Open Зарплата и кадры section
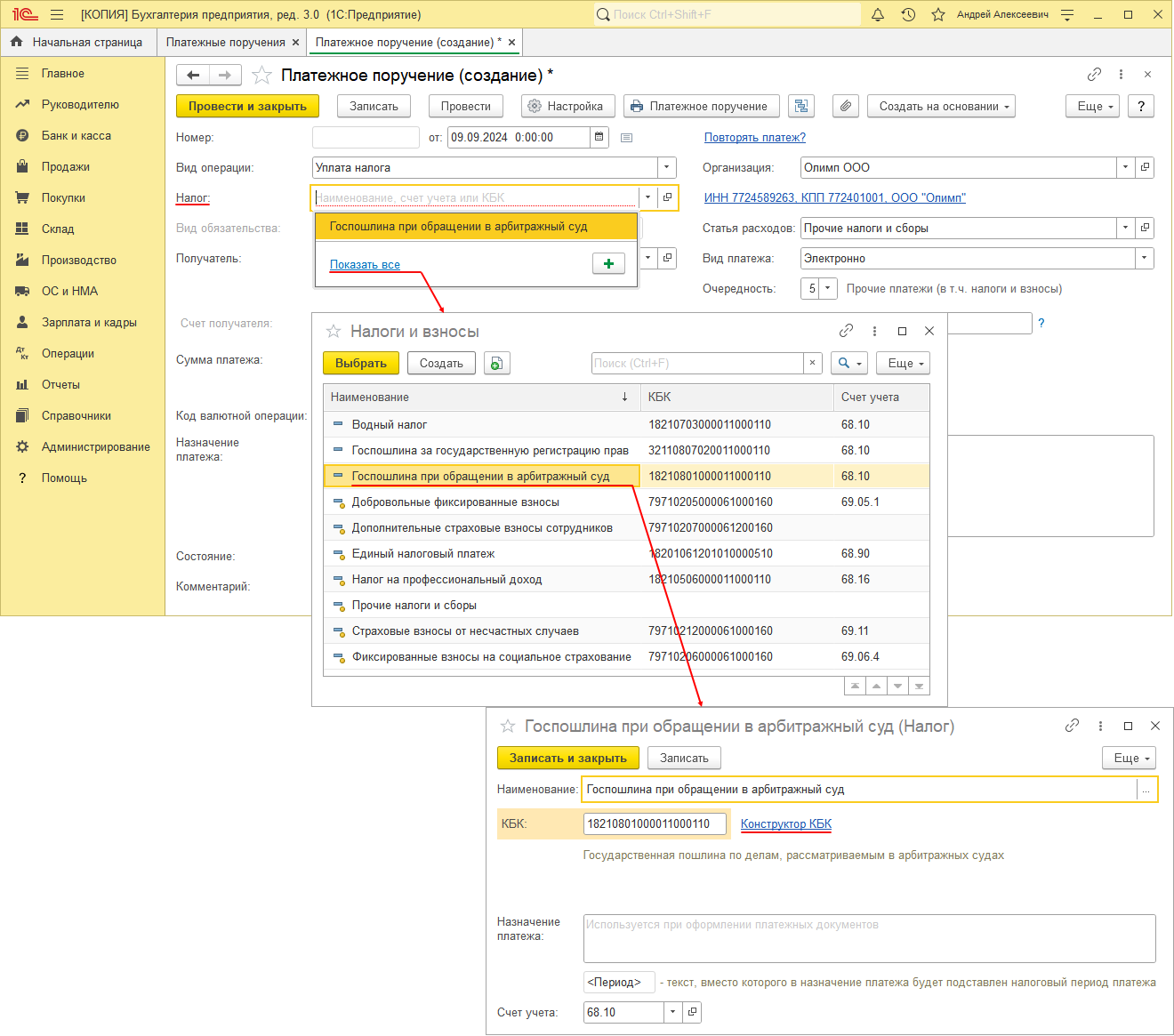Image resolution: width=1174 pixels, height=1036 pixels. pos(89,322)
